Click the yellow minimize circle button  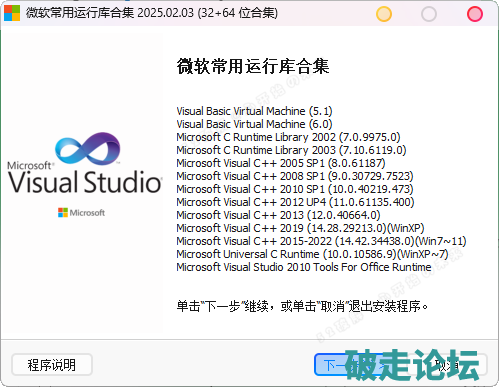(x=384, y=14)
